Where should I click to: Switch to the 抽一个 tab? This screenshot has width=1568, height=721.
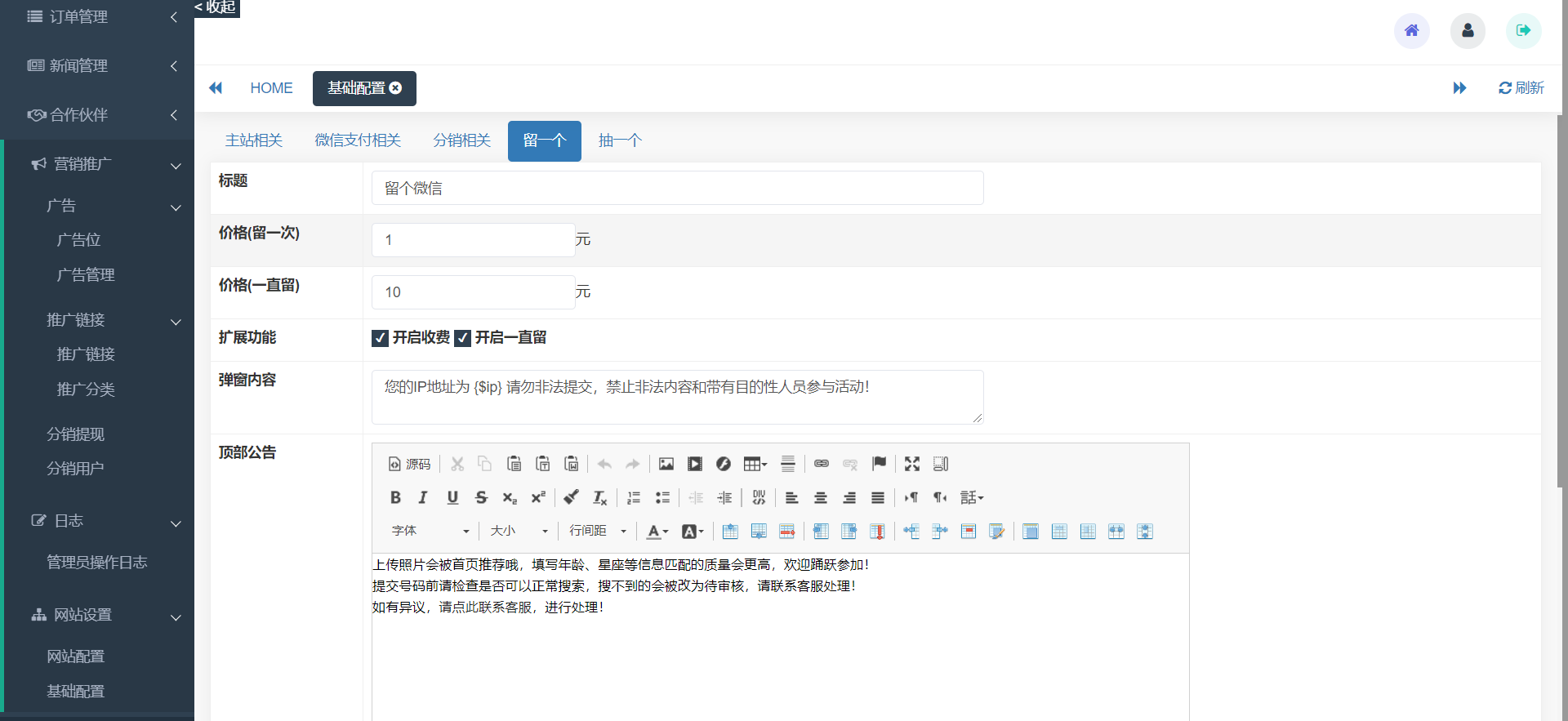(x=620, y=140)
